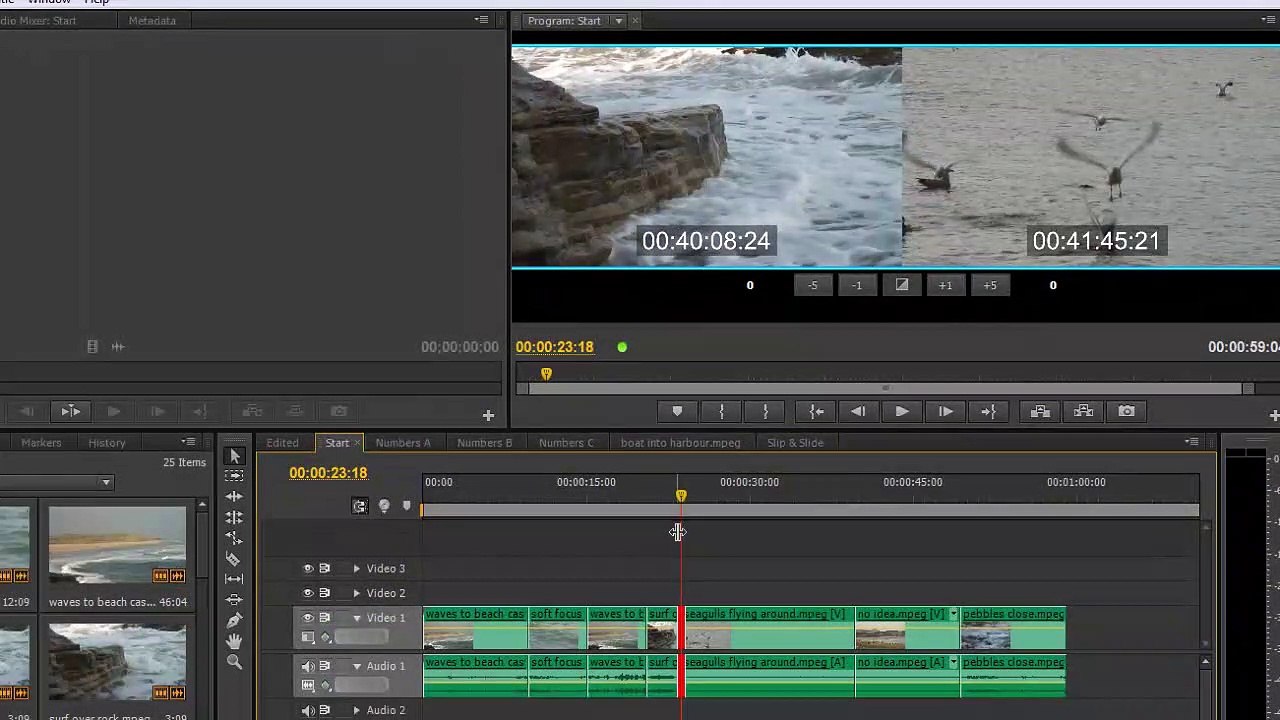Open the Slip & Slide sequence tab
The image size is (1280, 720).
[795, 443]
